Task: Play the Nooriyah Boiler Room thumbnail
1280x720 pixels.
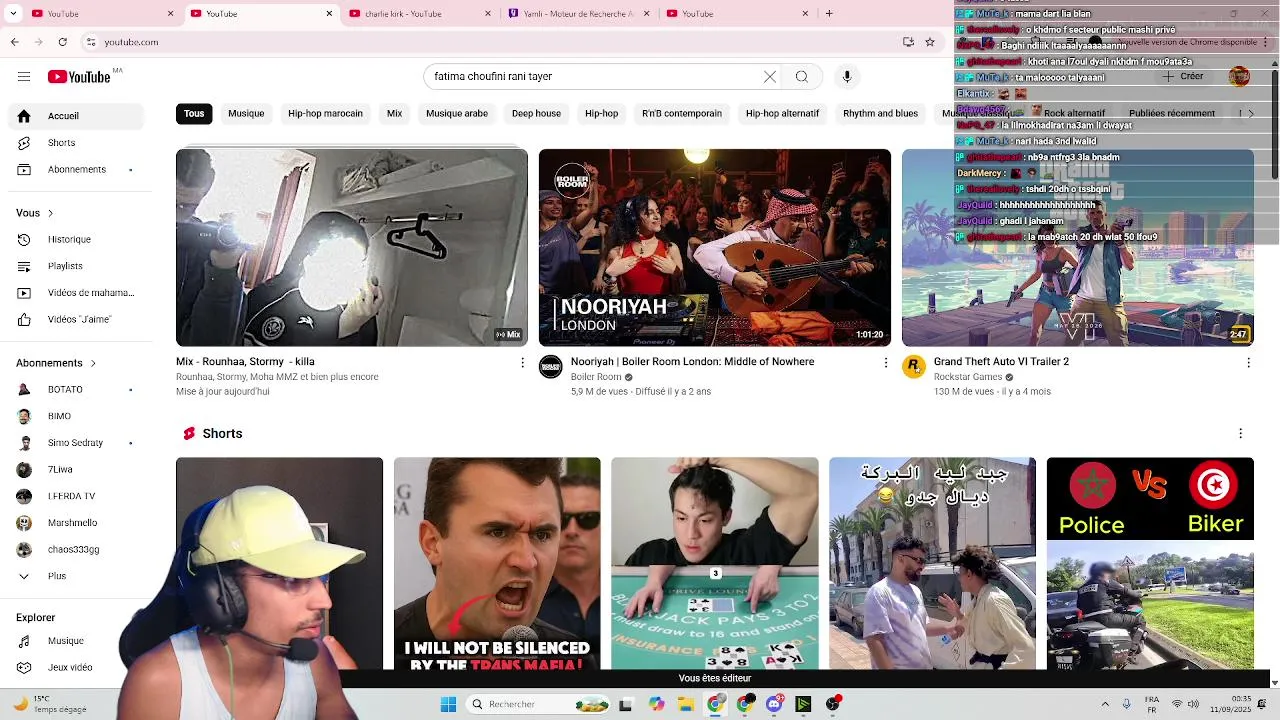Action: point(715,247)
